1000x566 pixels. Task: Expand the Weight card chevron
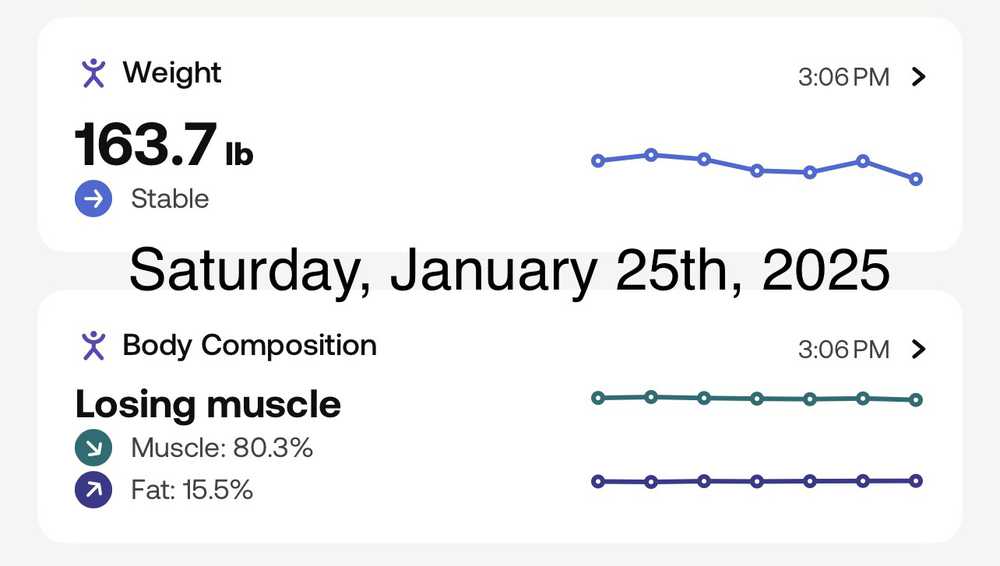click(x=920, y=77)
